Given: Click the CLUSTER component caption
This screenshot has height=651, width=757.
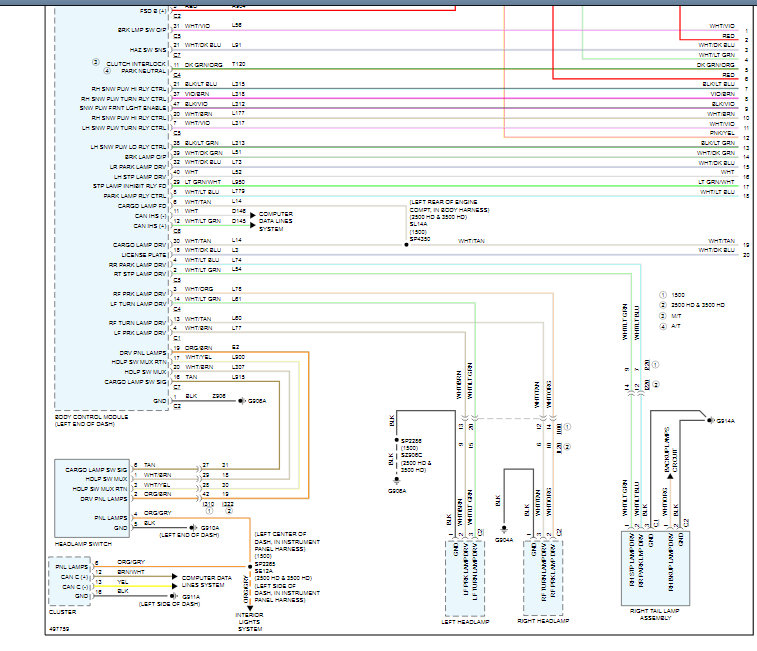Looking at the screenshot, I should click(x=62, y=612).
